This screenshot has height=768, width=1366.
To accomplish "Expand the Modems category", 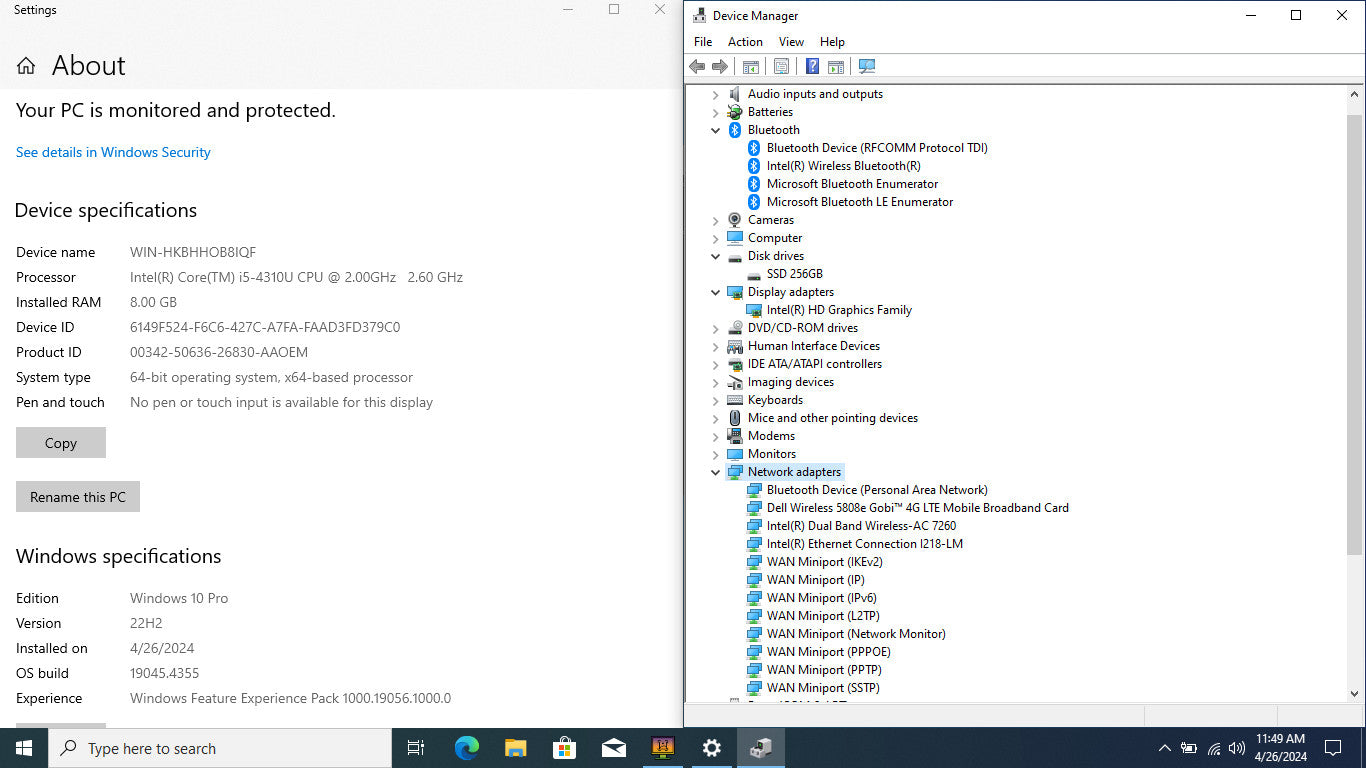I will pos(715,436).
